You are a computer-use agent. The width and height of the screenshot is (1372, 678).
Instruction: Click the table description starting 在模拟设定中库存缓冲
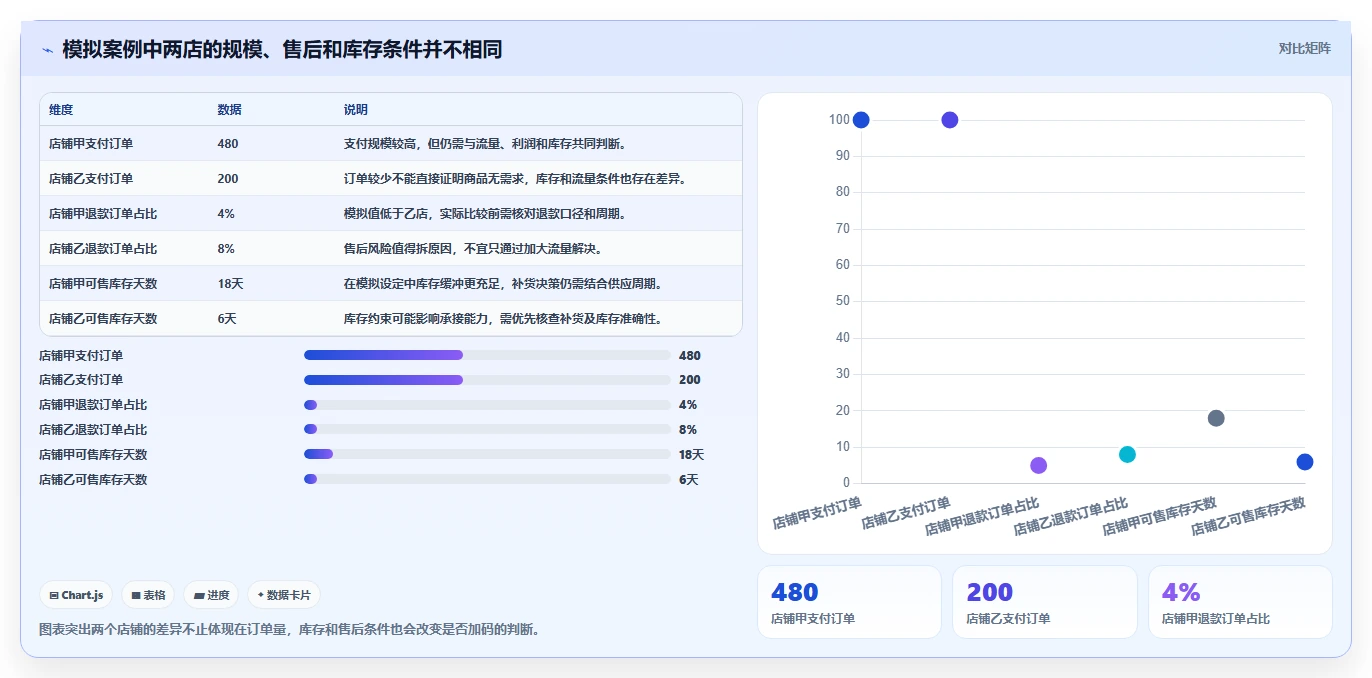tap(503, 284)
